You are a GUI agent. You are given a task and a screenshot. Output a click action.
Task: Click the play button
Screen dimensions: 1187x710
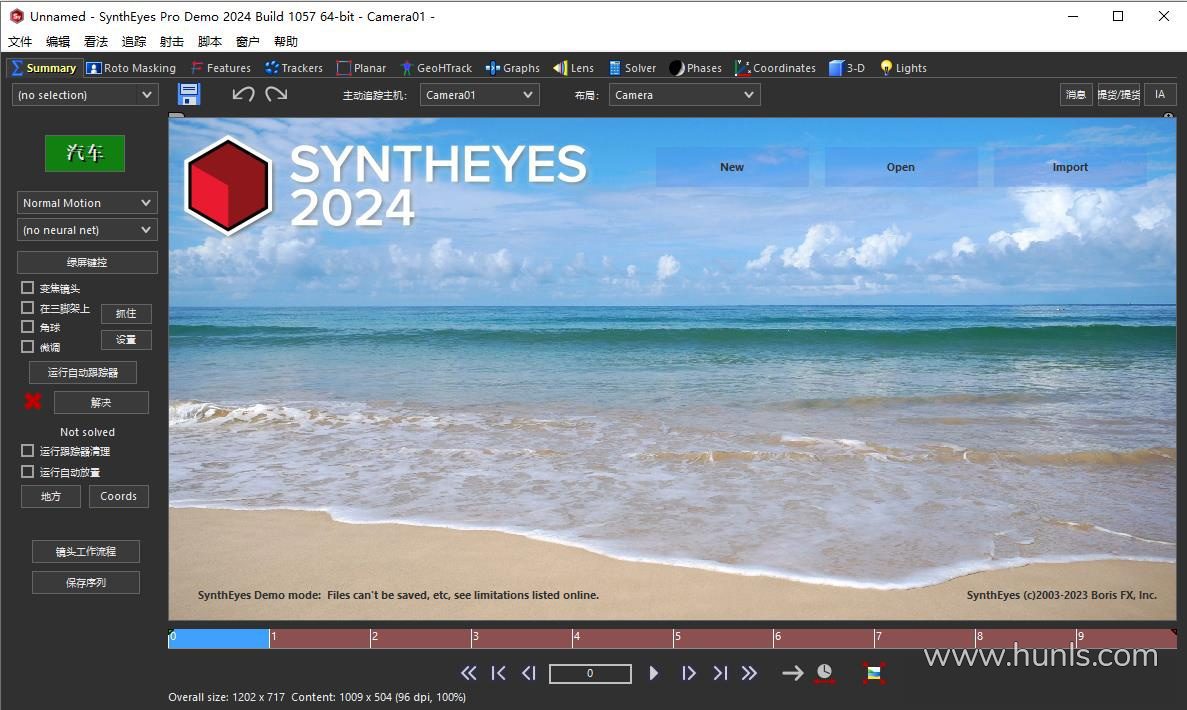coord(654,673)
